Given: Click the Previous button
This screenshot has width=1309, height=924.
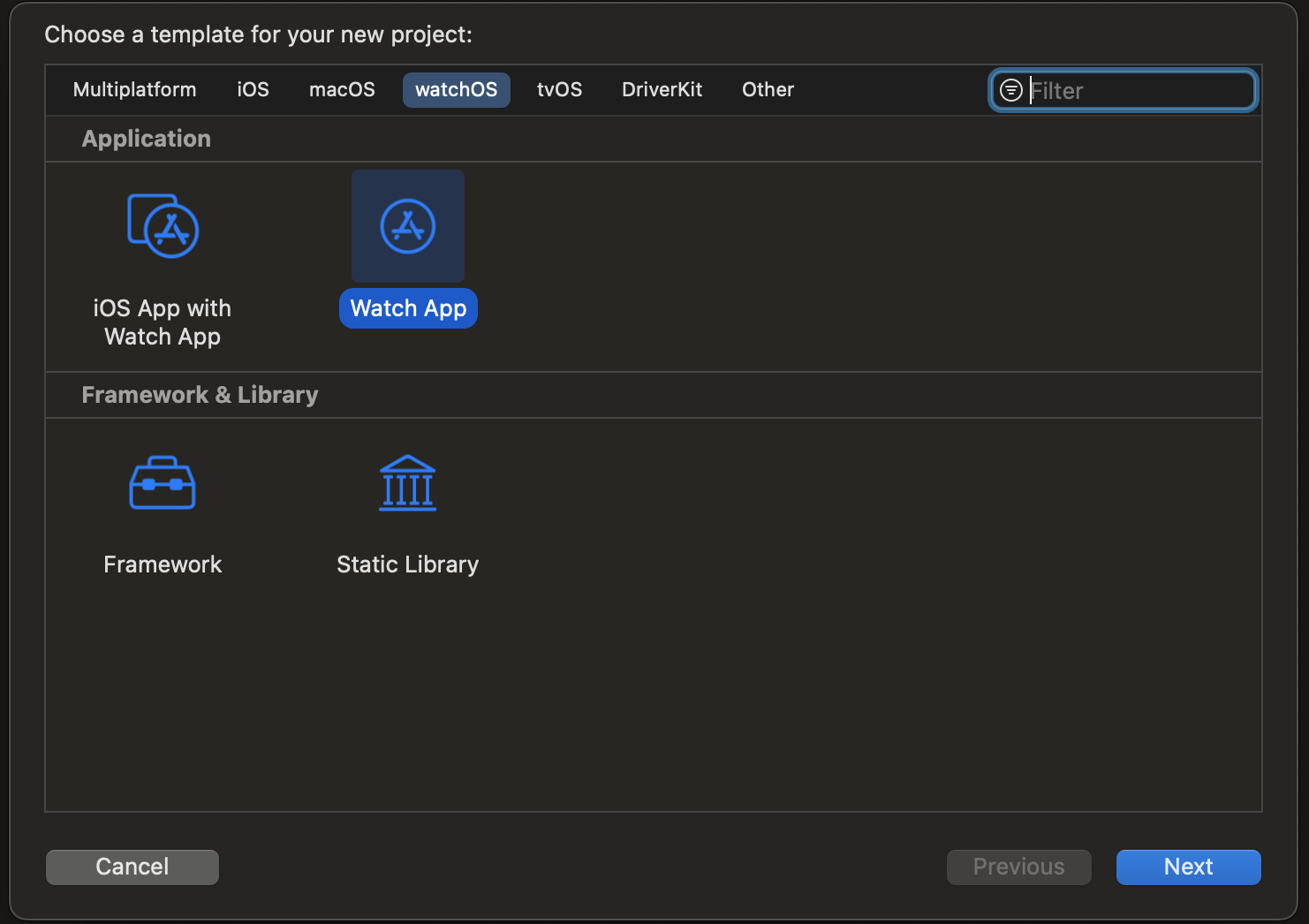Looking at the screenshot, I should (x=1019, y=867).
